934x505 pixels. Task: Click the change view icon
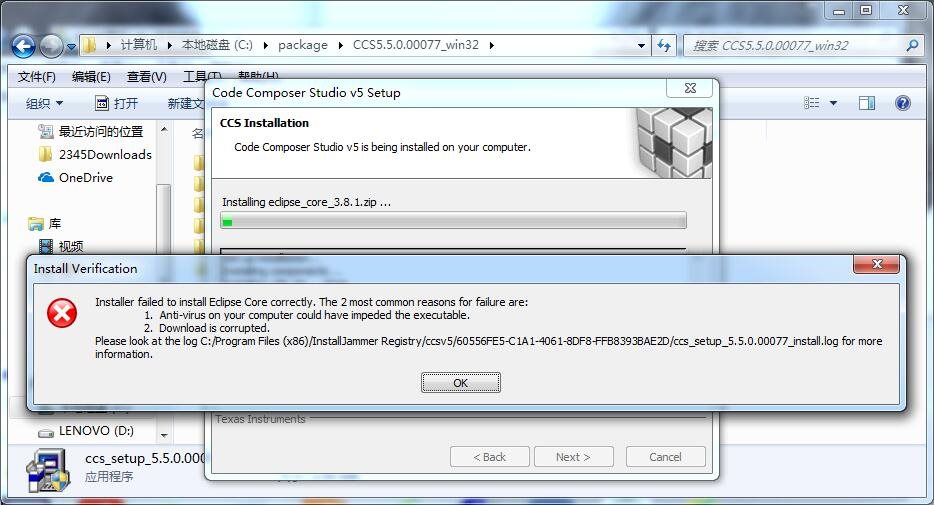coord(811,103)
